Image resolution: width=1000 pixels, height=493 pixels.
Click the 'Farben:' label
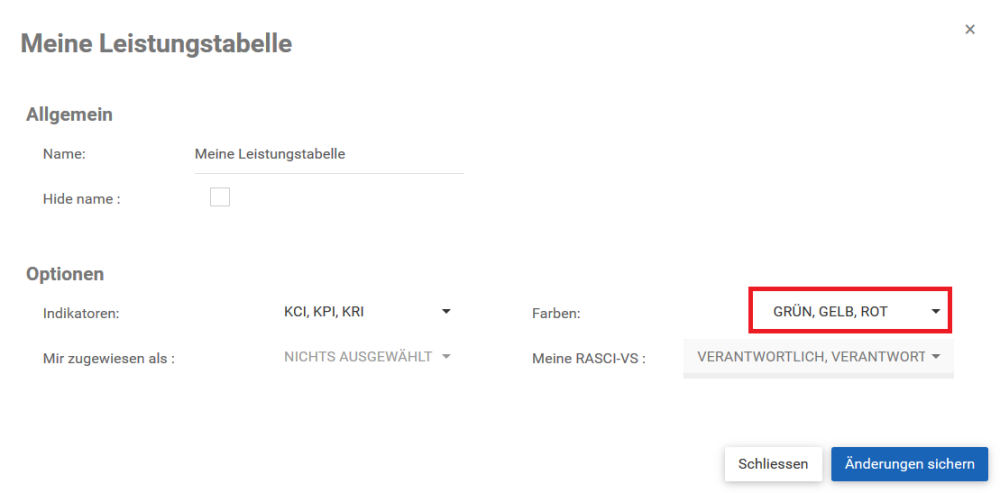[x=556, y=313]
